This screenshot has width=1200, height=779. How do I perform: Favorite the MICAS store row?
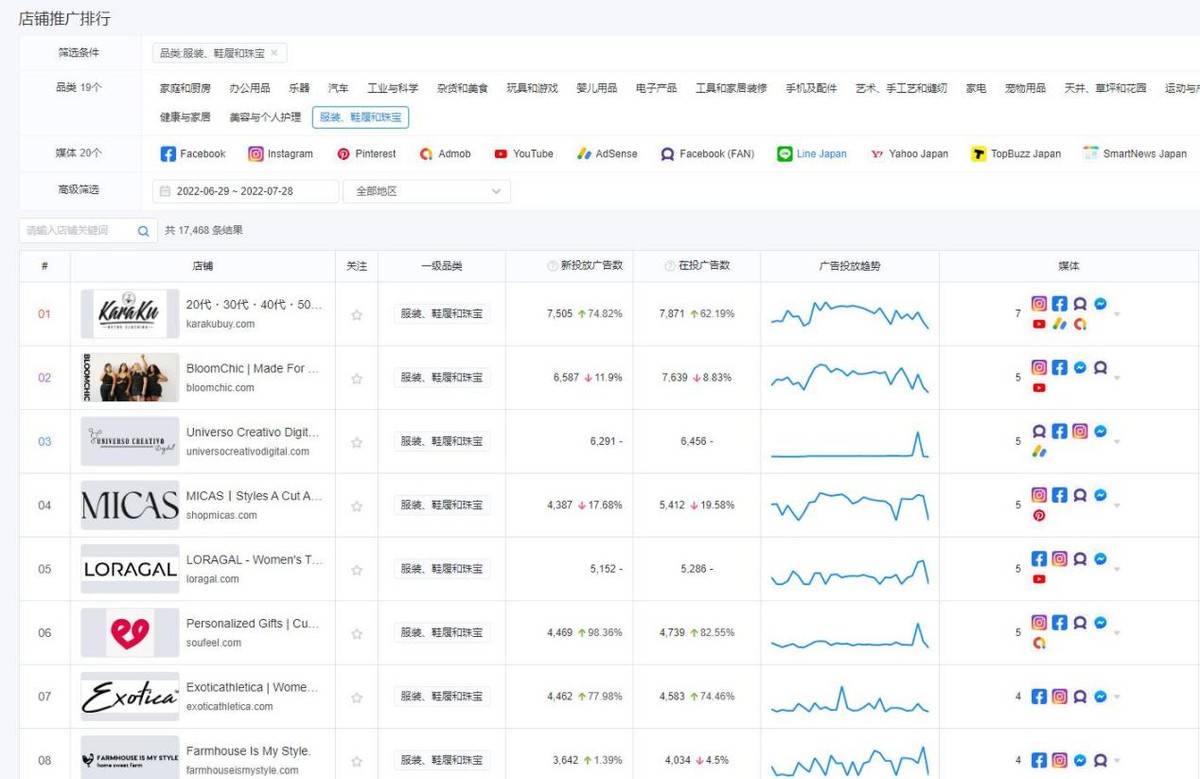[x=356, y=506]
